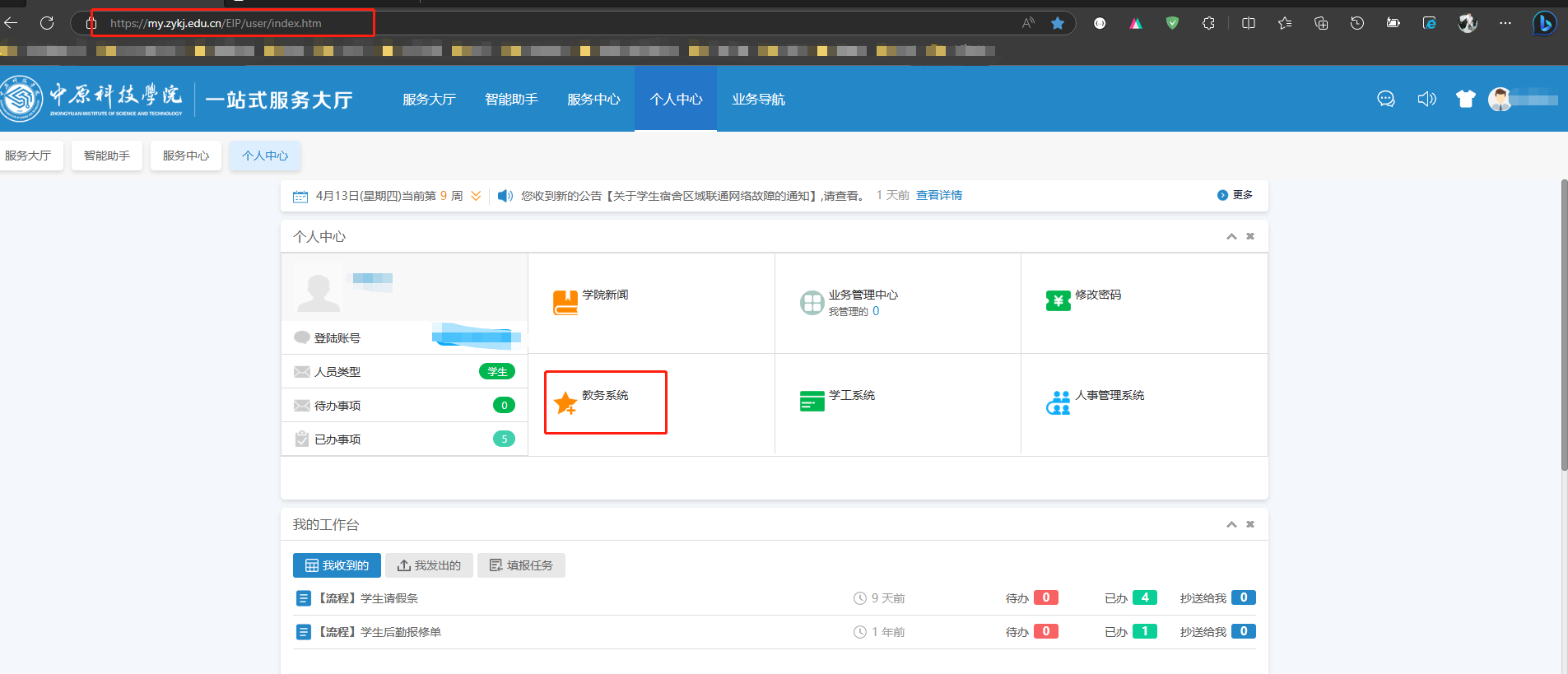Viewport: 1568px width, 674px height.
Task: Close the 个人中心 panel
Action: tap(1250, 236)
